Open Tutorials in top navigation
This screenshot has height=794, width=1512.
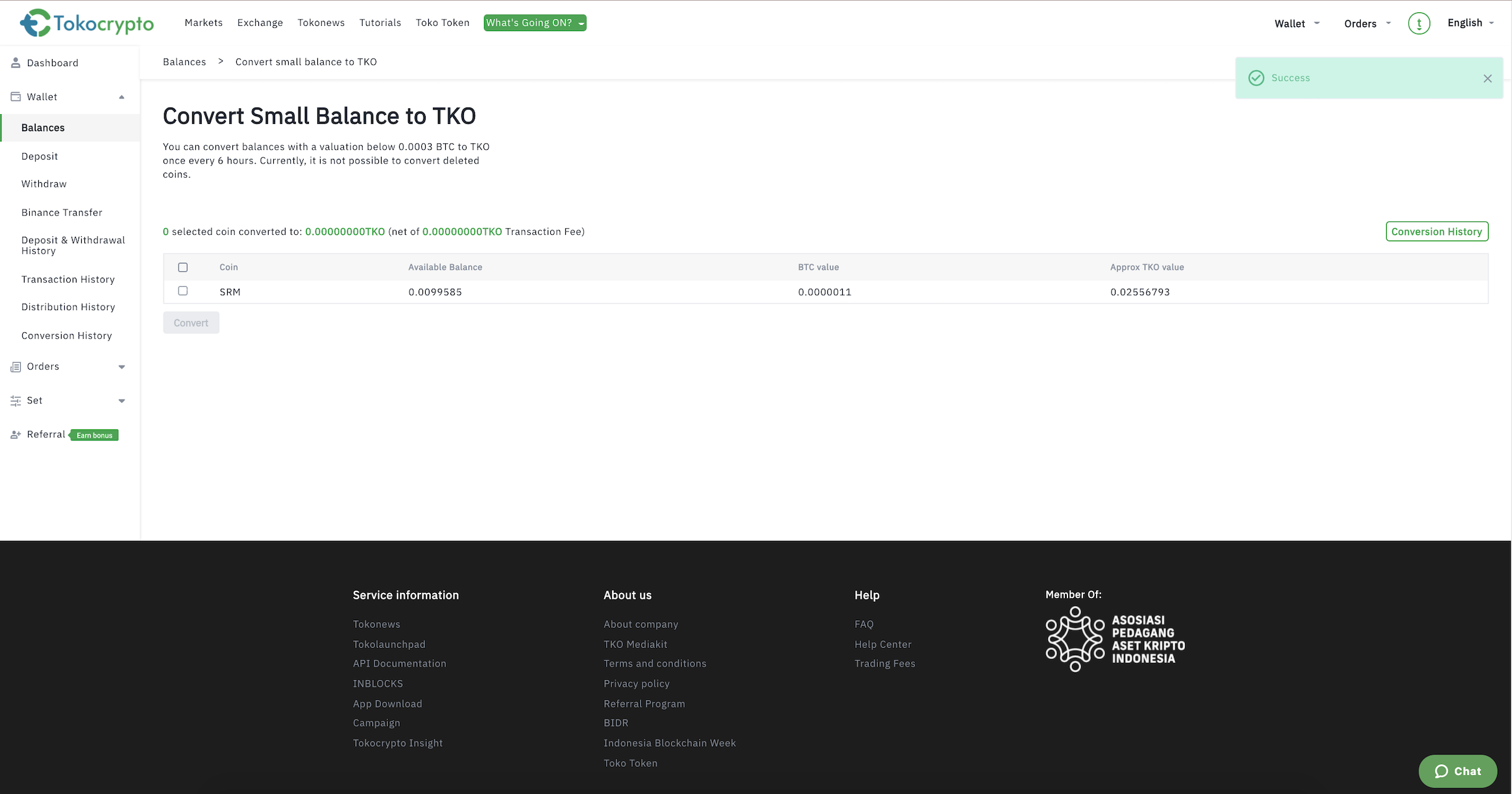tap(380, 23)
